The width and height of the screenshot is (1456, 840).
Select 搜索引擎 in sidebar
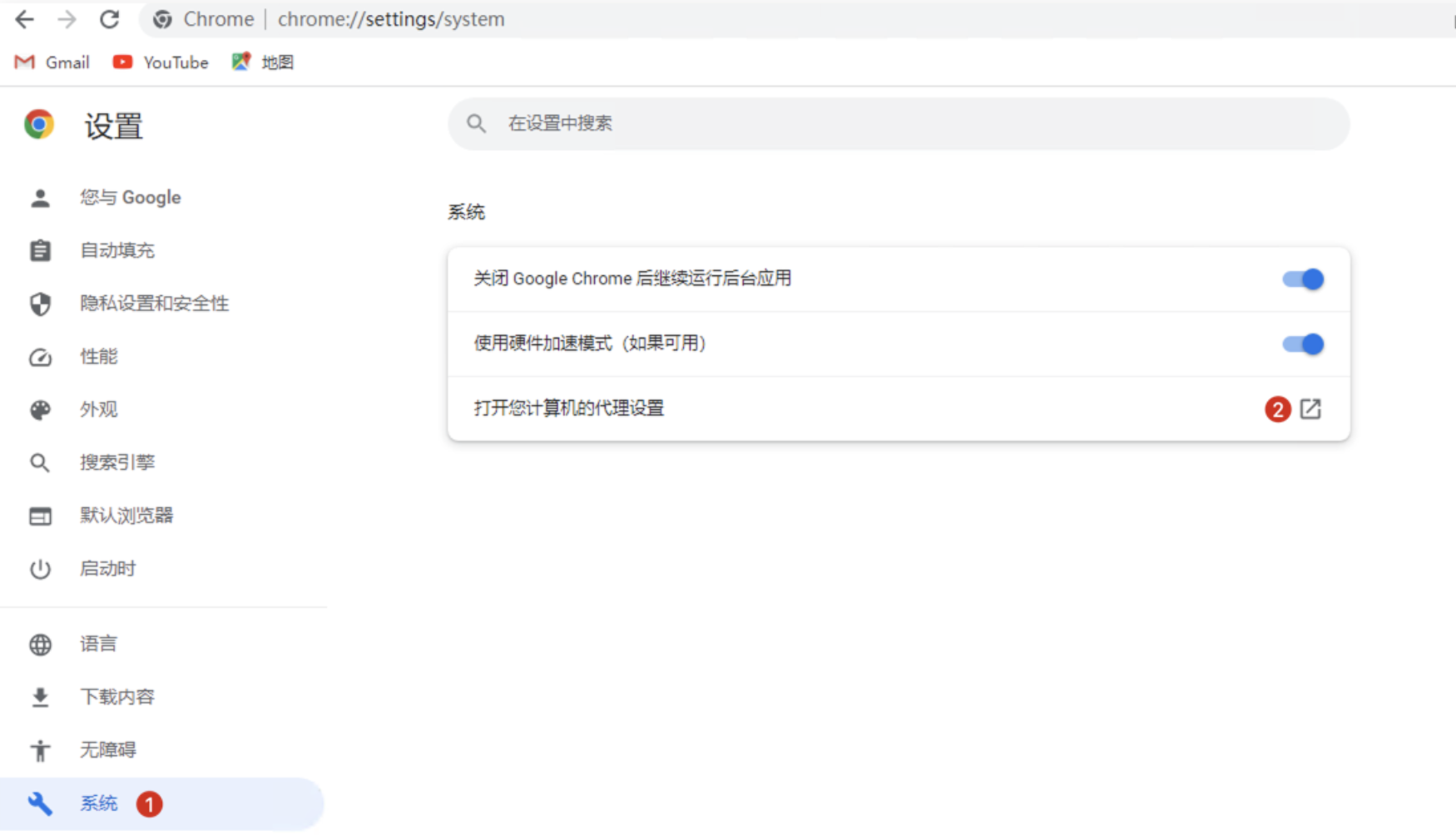pyautogui.click(x=116, y=462)
